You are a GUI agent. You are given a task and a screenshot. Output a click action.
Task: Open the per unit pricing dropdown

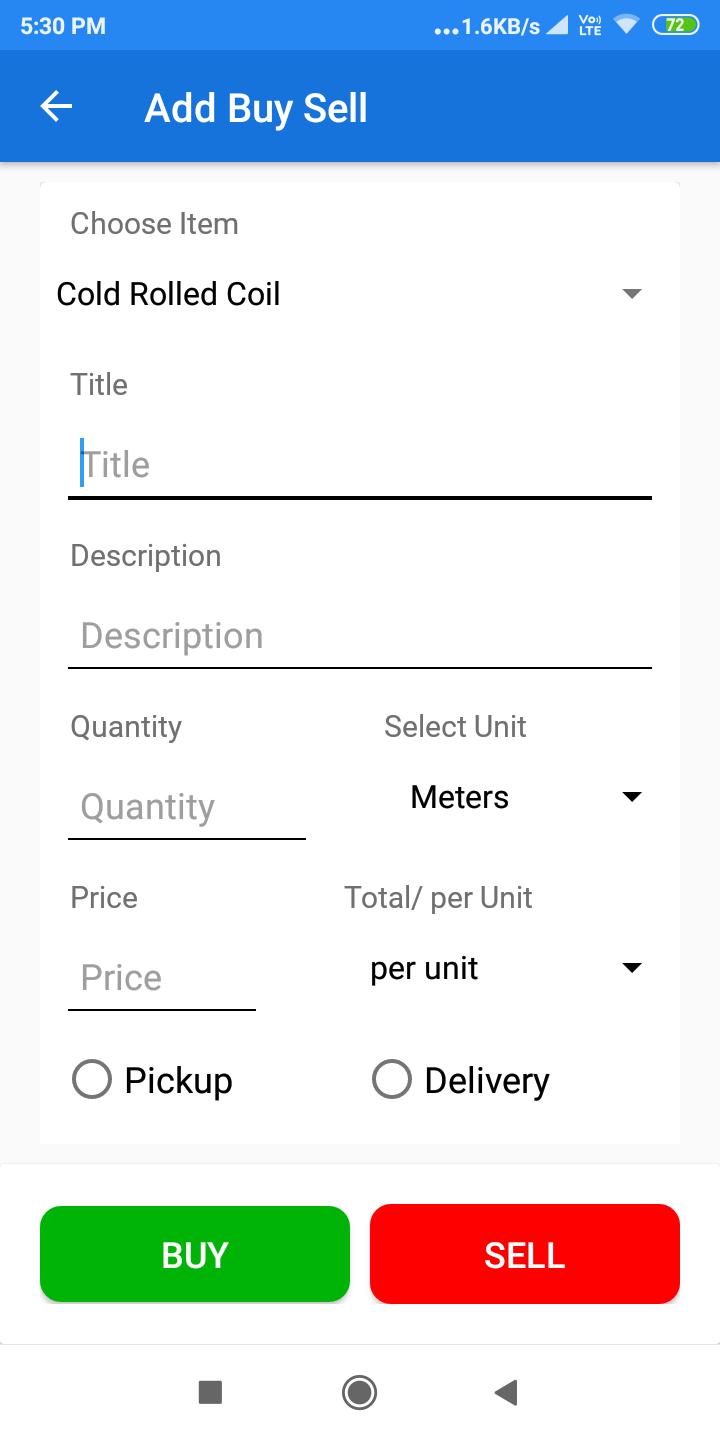(505, 968)
